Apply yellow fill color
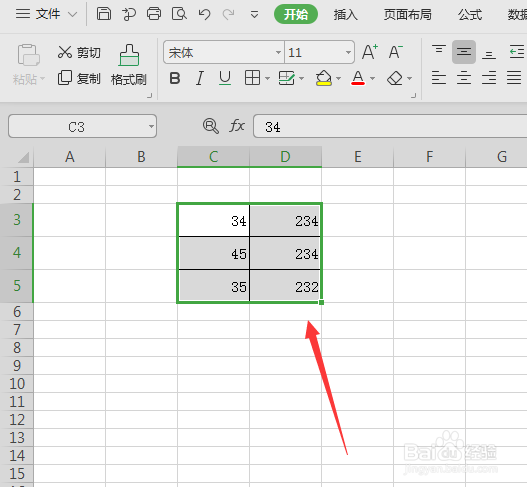Viewport: 527px width, 487px height. (324, 78)
